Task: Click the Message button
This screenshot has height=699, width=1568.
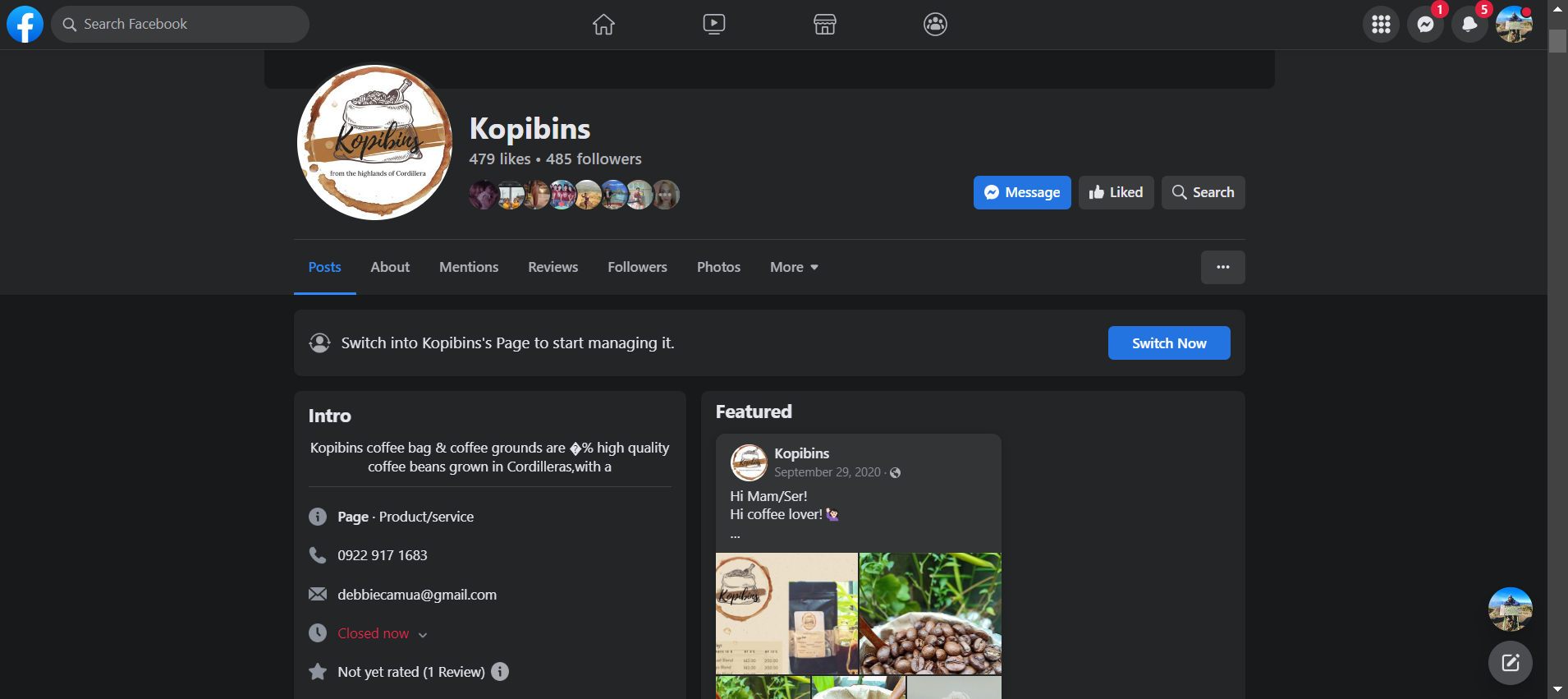Action: point(1022,192)
